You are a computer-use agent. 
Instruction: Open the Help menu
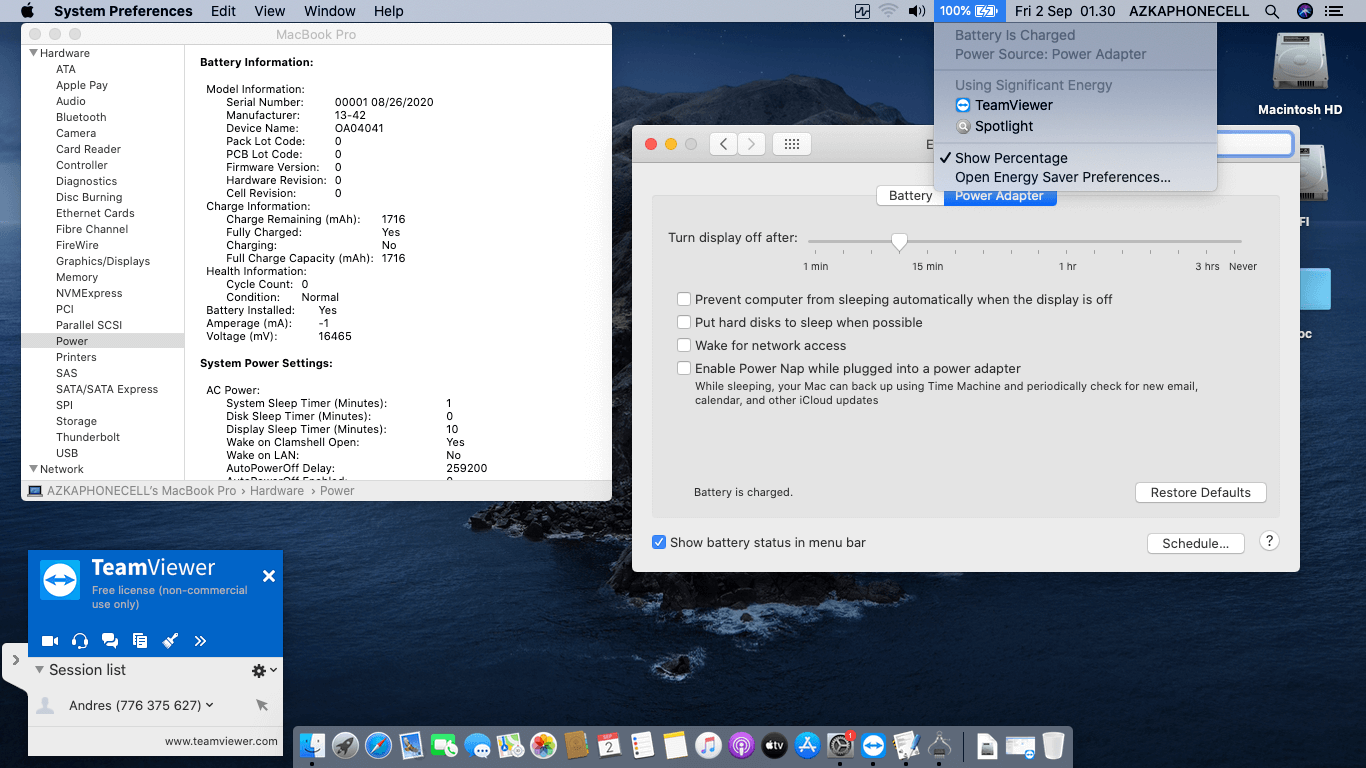click(388, 11)
